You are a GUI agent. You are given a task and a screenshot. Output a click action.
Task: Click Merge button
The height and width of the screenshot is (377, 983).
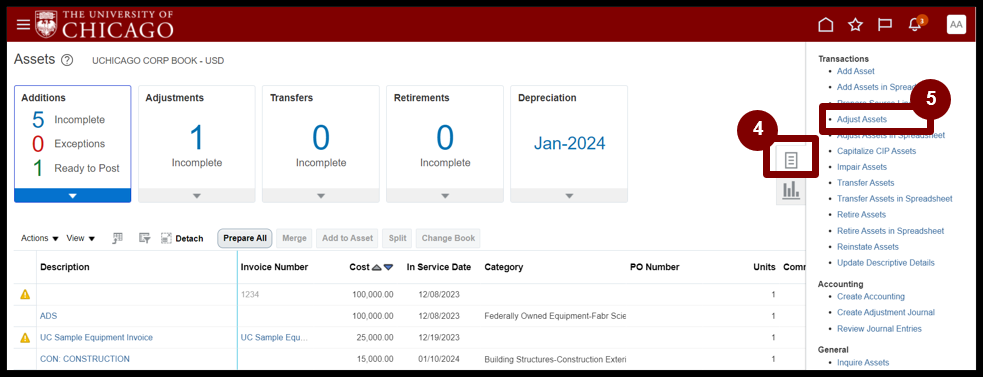(295, 238)
